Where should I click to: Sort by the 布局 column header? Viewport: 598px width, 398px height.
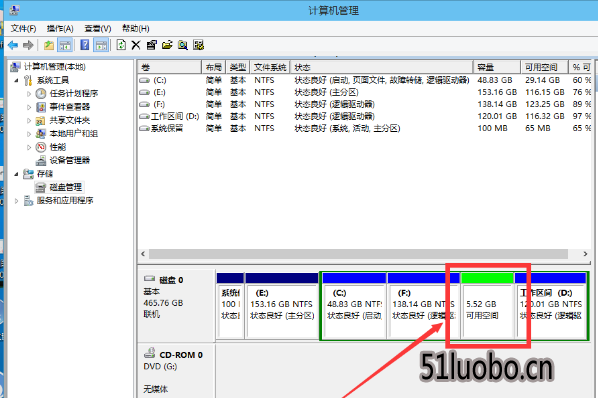click(214, 67)
